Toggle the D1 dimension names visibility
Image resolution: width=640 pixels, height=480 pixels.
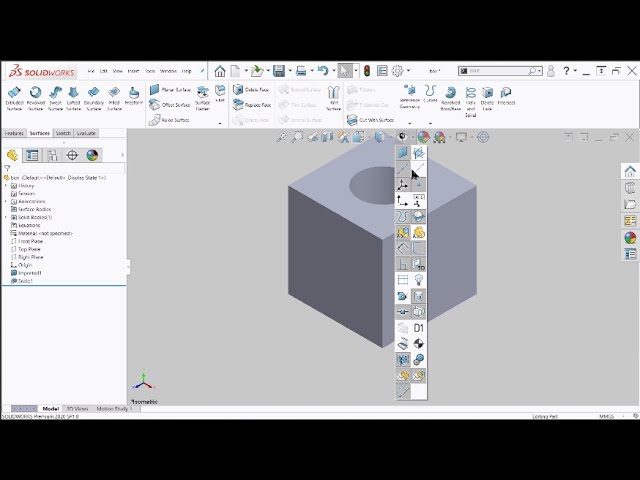[x=419, y=328]
